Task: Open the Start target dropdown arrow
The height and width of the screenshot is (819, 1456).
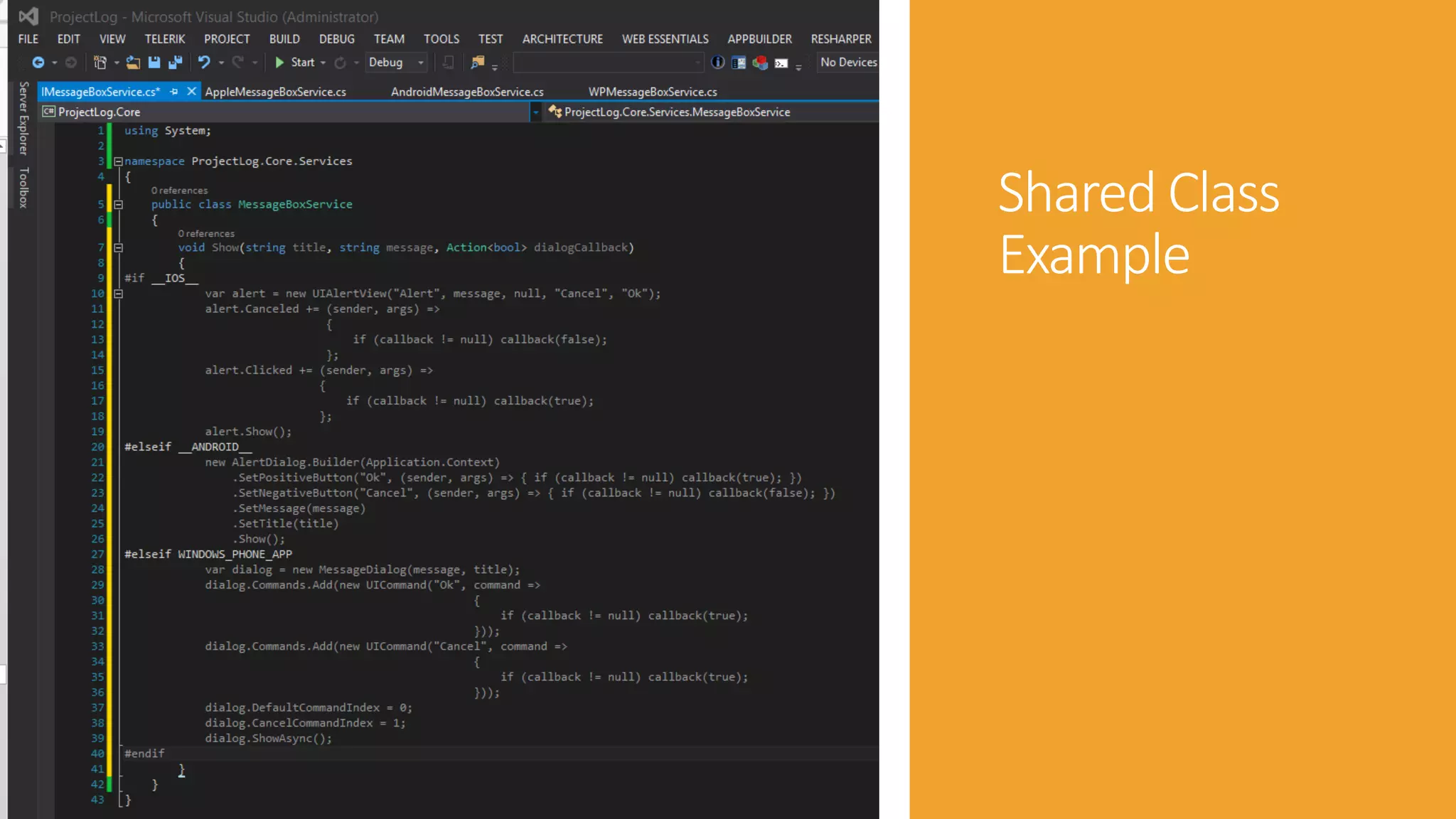Action: 323,63
